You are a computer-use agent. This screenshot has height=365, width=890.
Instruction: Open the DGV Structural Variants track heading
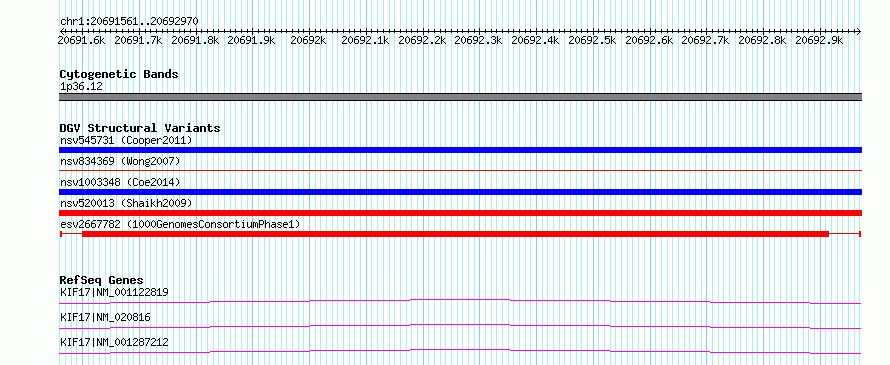(x=140, y=128)
